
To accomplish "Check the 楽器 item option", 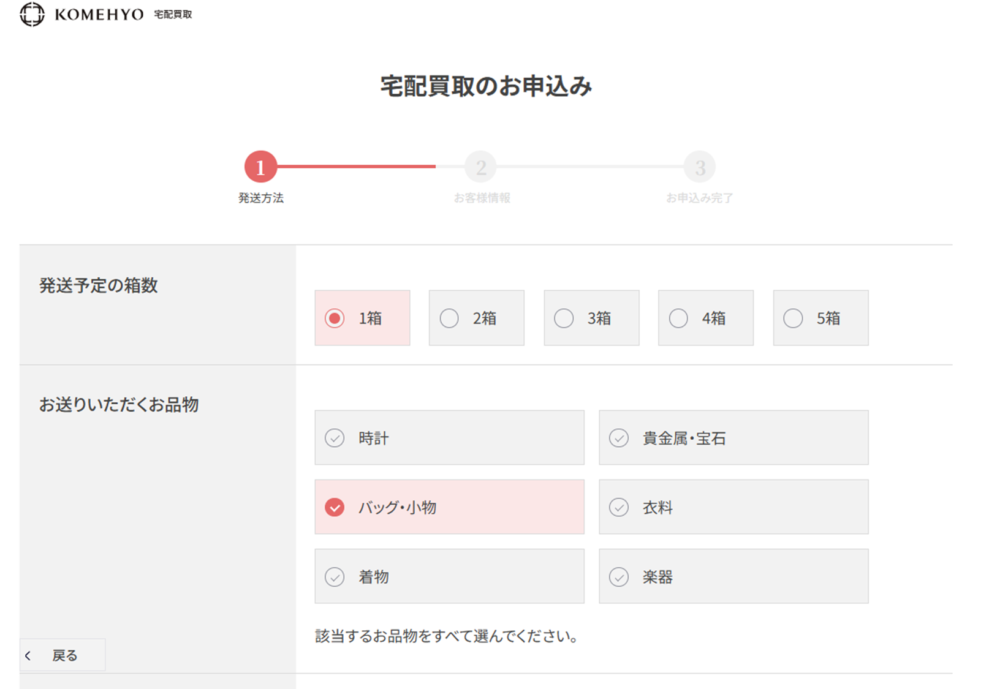I will pos(733,576).
